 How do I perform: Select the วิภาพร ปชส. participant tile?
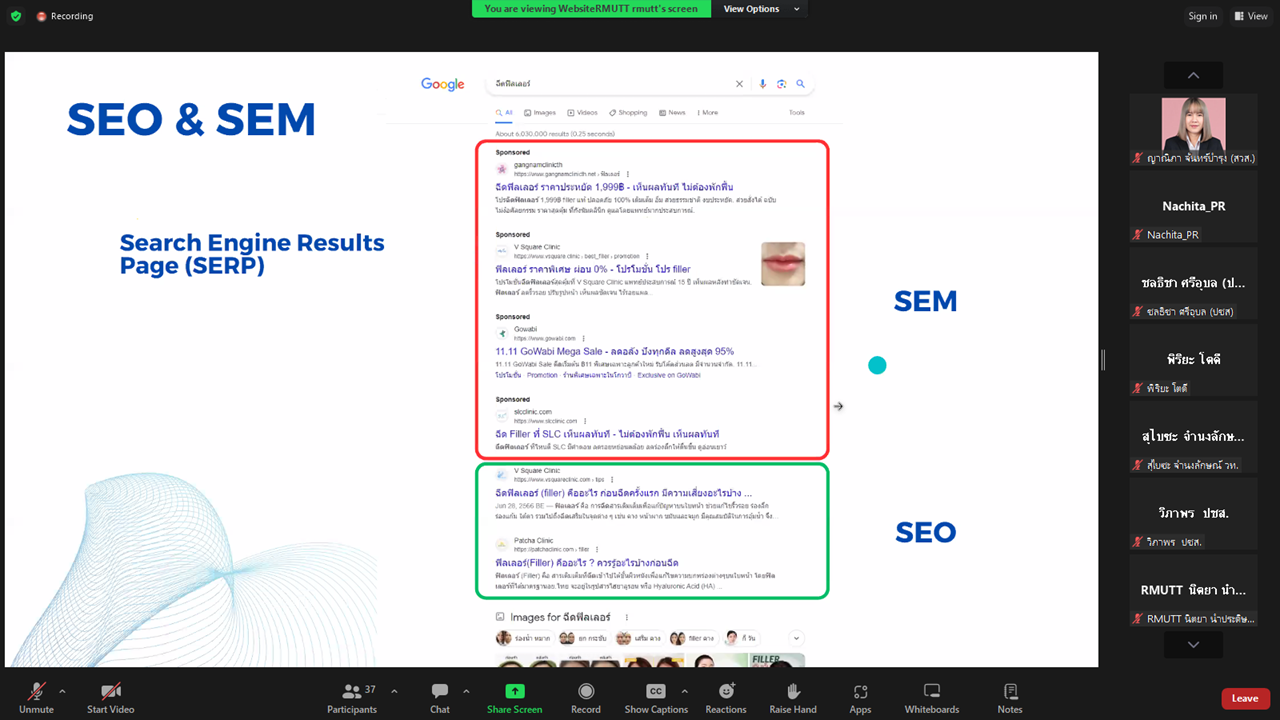click(x=1193, y=513)
